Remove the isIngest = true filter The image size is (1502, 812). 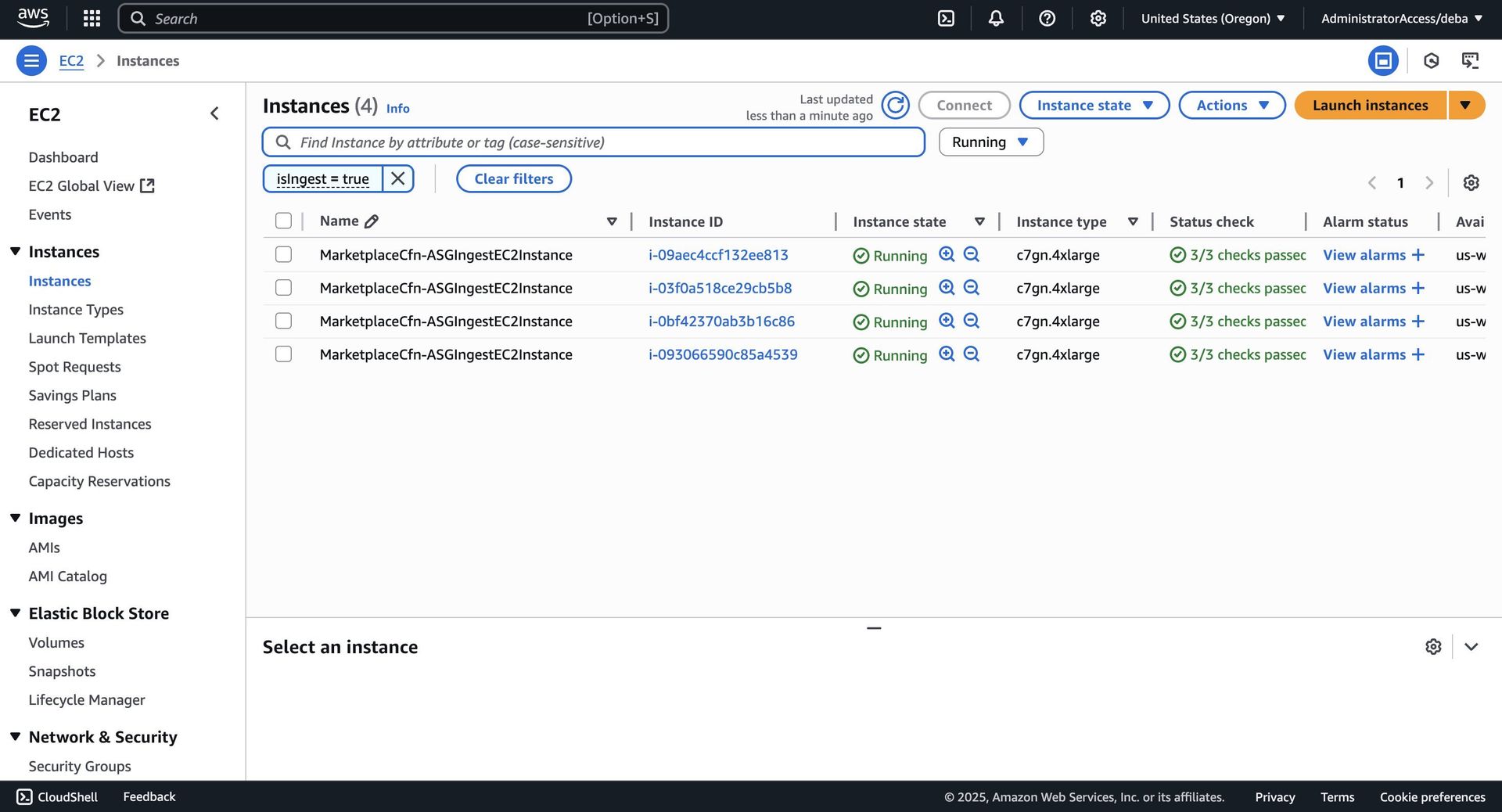[x=397, y=178]
